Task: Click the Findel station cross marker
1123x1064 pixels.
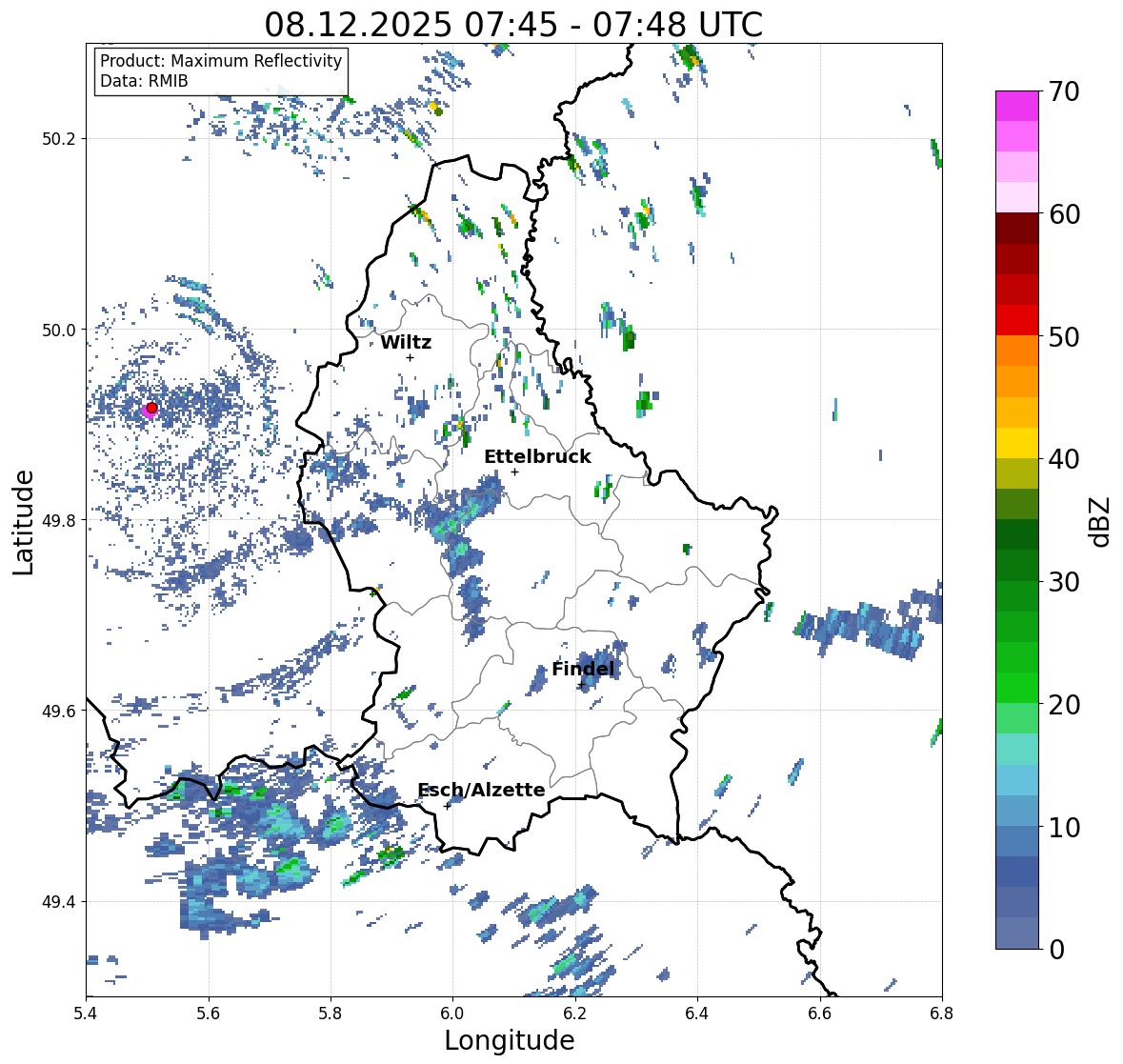Action: pos(582,684)
